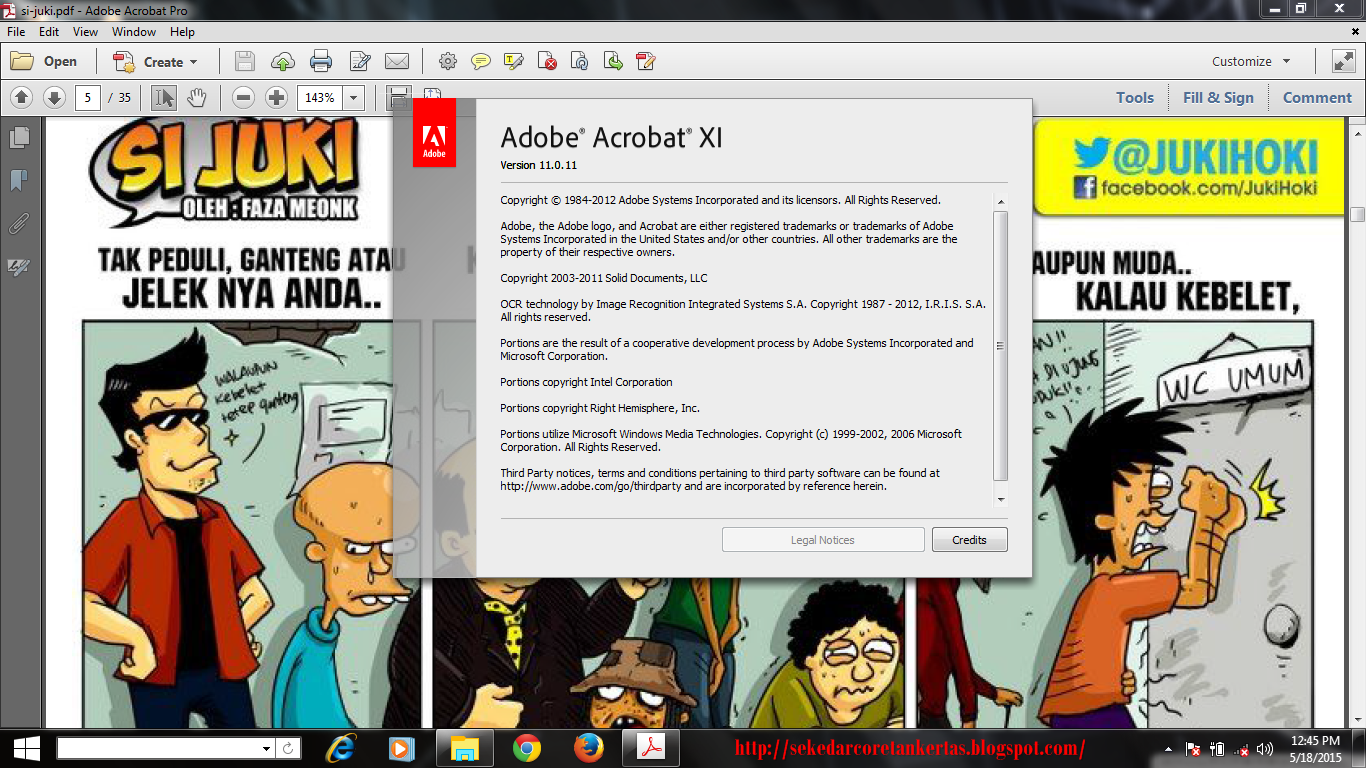Click the page number field
Image resolution: width=1366 pixels, height=768 pixels.
coord(88,98)
